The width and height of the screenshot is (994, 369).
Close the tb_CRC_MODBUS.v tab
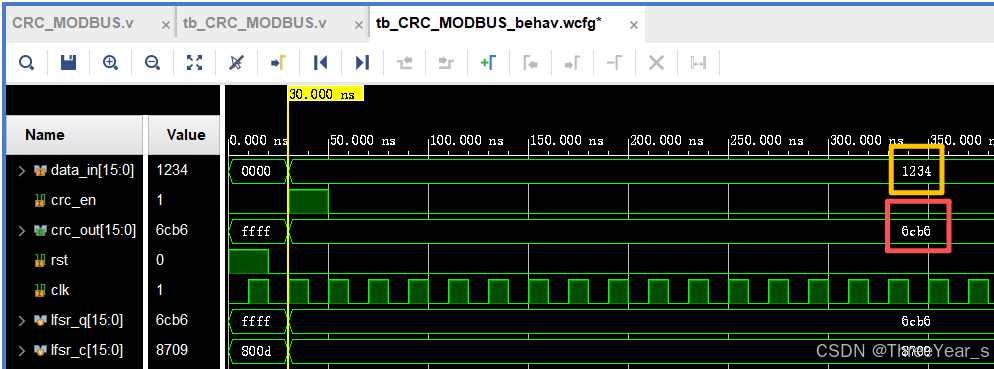[359, 25]
